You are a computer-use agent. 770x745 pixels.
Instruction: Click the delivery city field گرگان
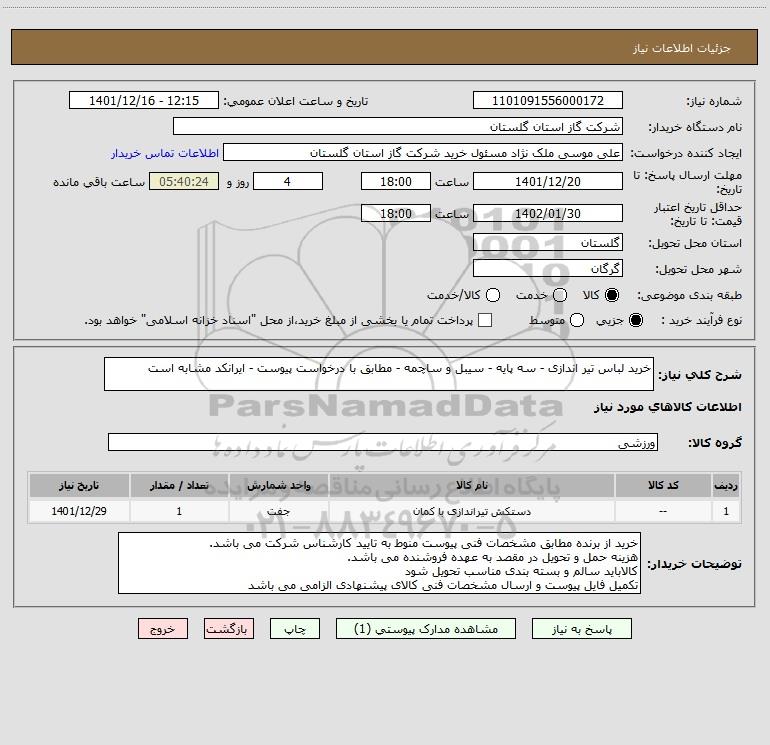pos(548,268)
